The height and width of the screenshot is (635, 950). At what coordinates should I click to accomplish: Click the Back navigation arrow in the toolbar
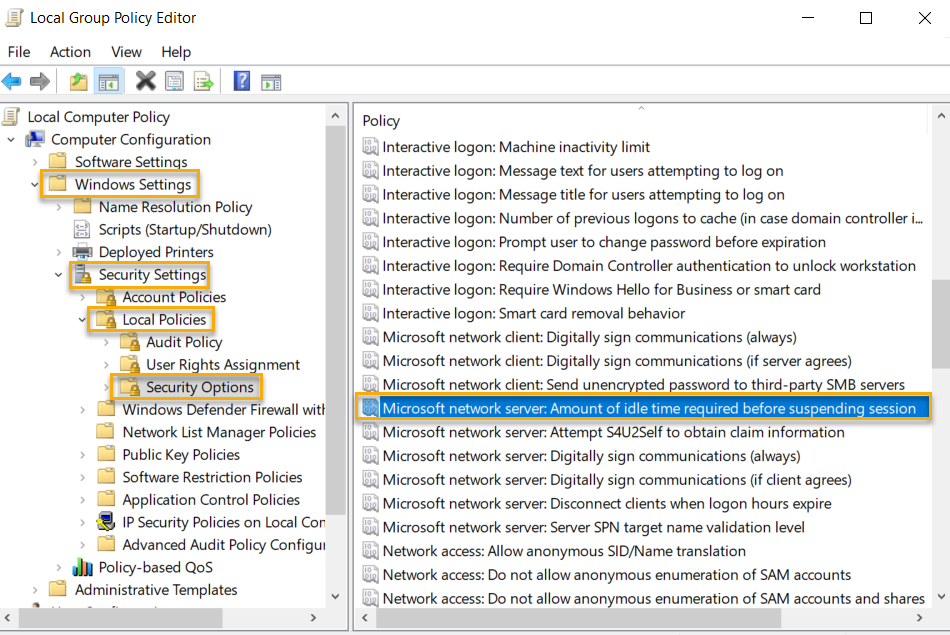pyautogui.click(x=12, y=81)
